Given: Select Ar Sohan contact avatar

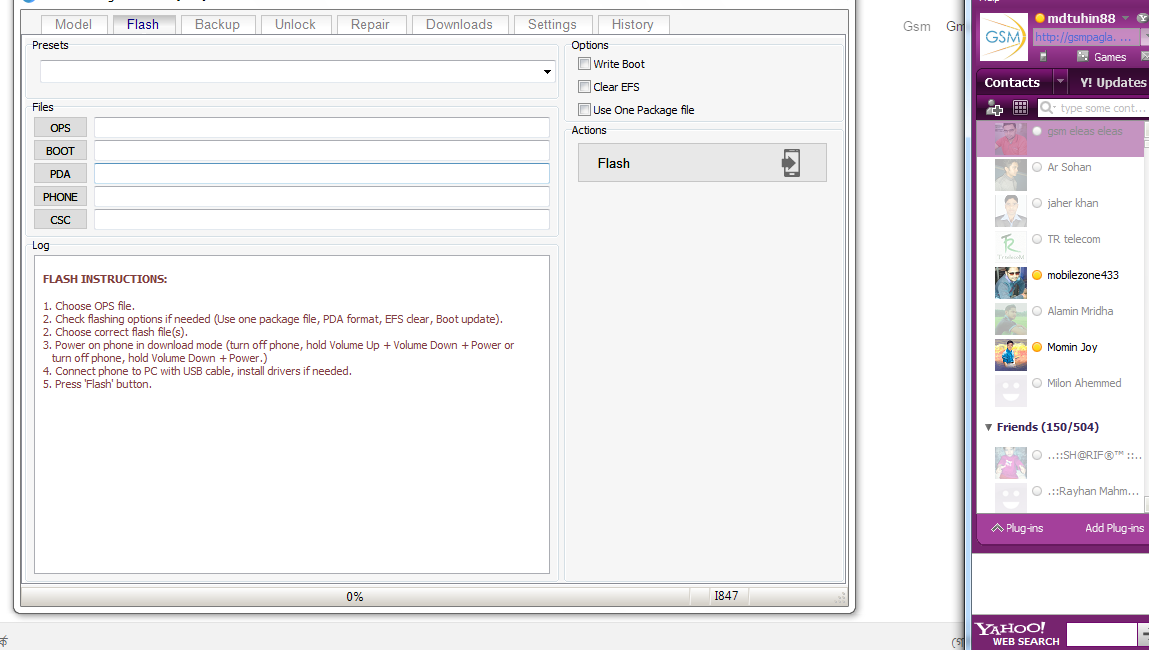Looking at the screenshot, I should click(1011, 174).
